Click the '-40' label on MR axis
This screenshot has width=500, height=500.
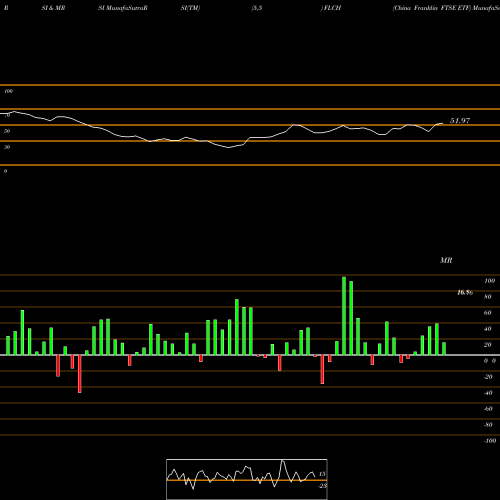click(x=488, y=393)
